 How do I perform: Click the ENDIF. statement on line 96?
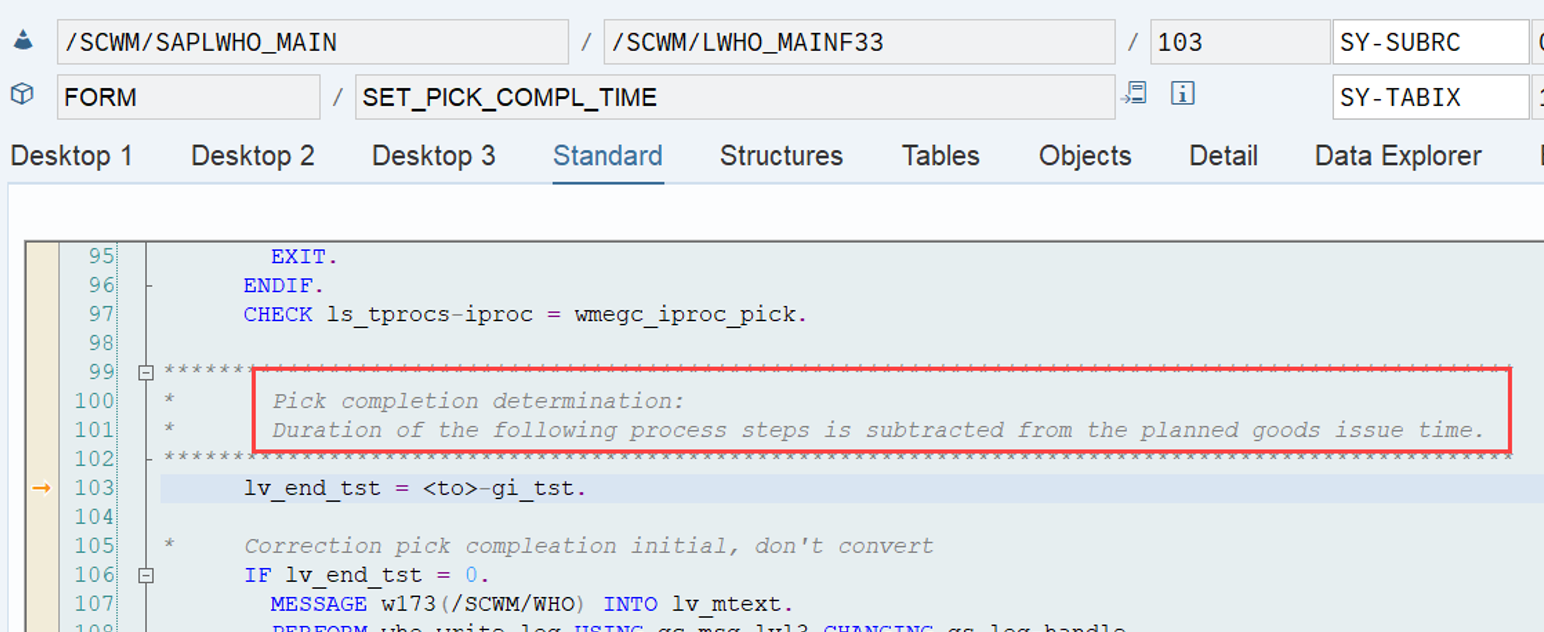[x=284, y=286]
